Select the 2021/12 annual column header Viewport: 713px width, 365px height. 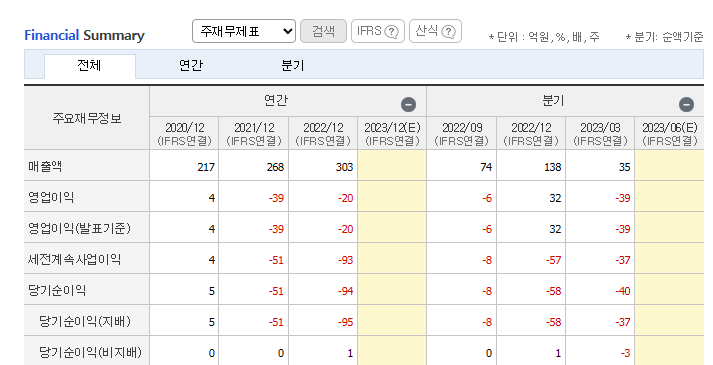click(x=254, y=133)
